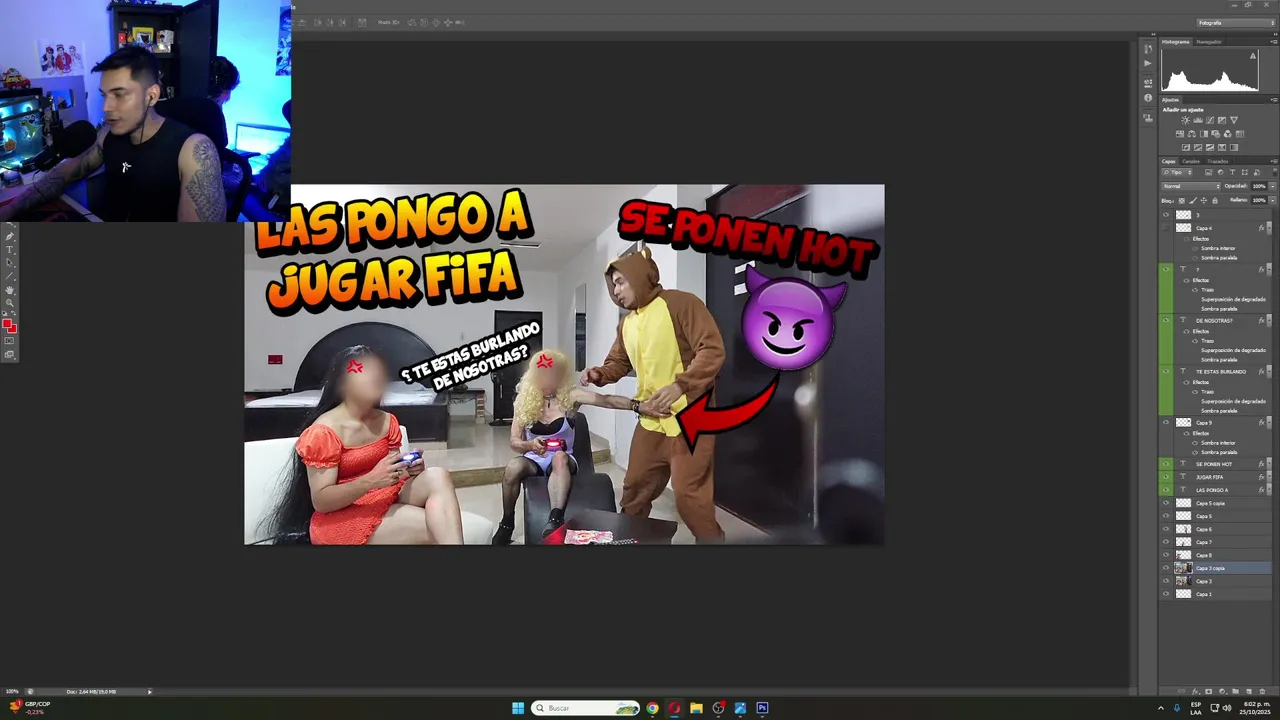Select the Zoom magnifier tool
The image size is (1280, 720).
9,303
